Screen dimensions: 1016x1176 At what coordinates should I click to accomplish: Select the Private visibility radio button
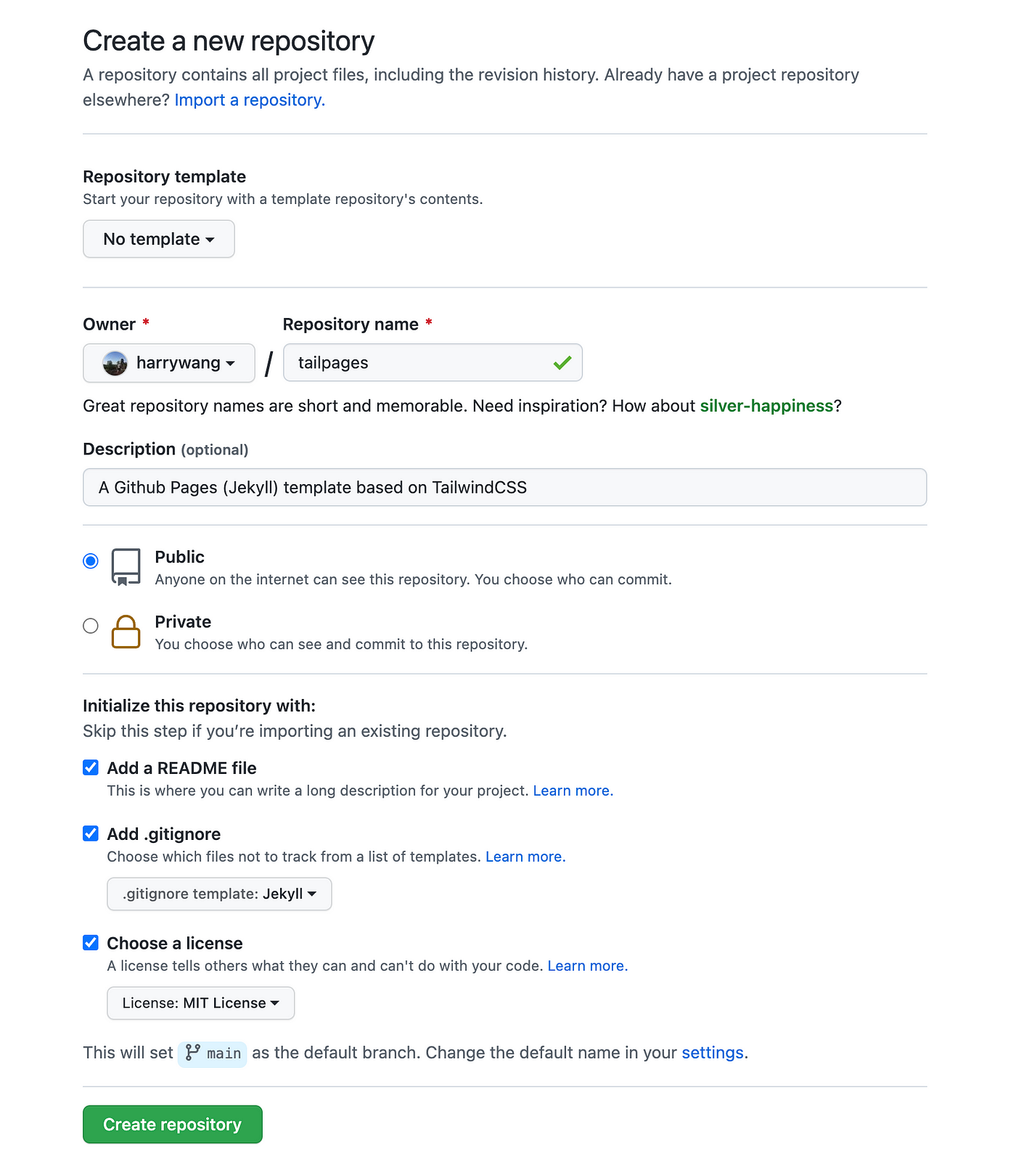click(x=91, y=626)
